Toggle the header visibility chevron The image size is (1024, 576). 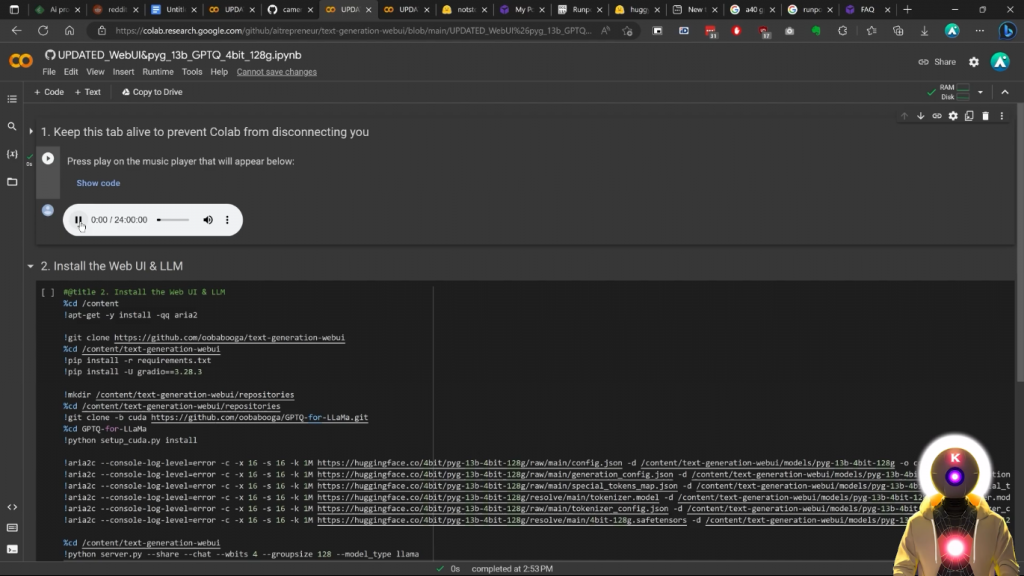(1005, 92)
